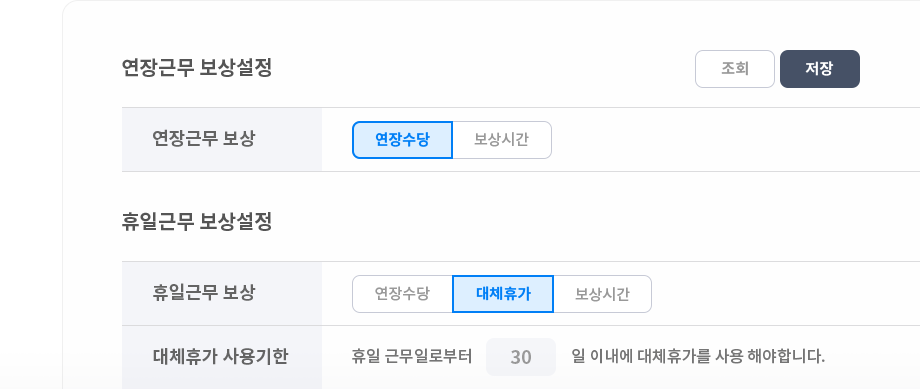Switch overtime compensation to the 보상시간 option
The image size is (920, 389).
click(x=502, y=140)
